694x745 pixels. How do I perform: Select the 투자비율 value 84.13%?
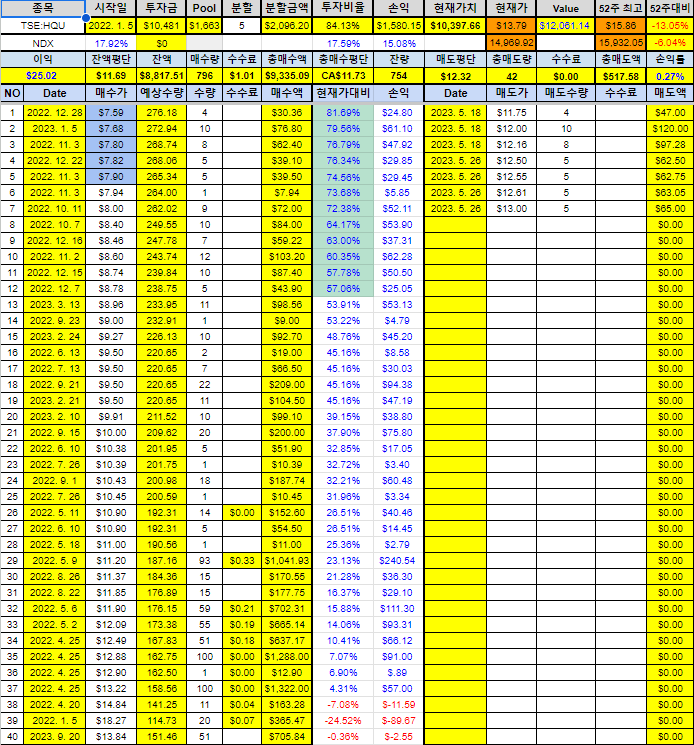[x=343, y=26]
